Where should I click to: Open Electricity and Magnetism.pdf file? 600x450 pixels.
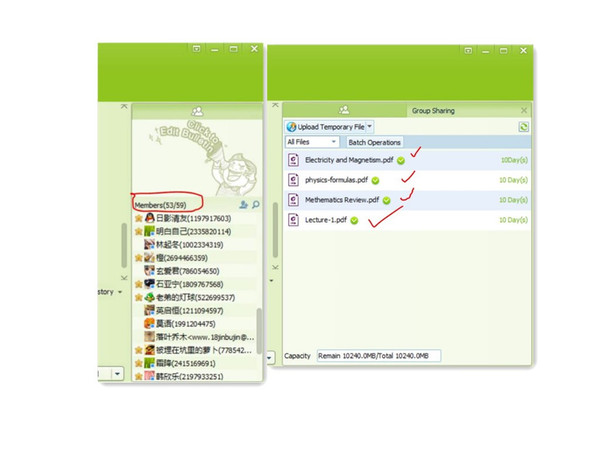(349, 160)
